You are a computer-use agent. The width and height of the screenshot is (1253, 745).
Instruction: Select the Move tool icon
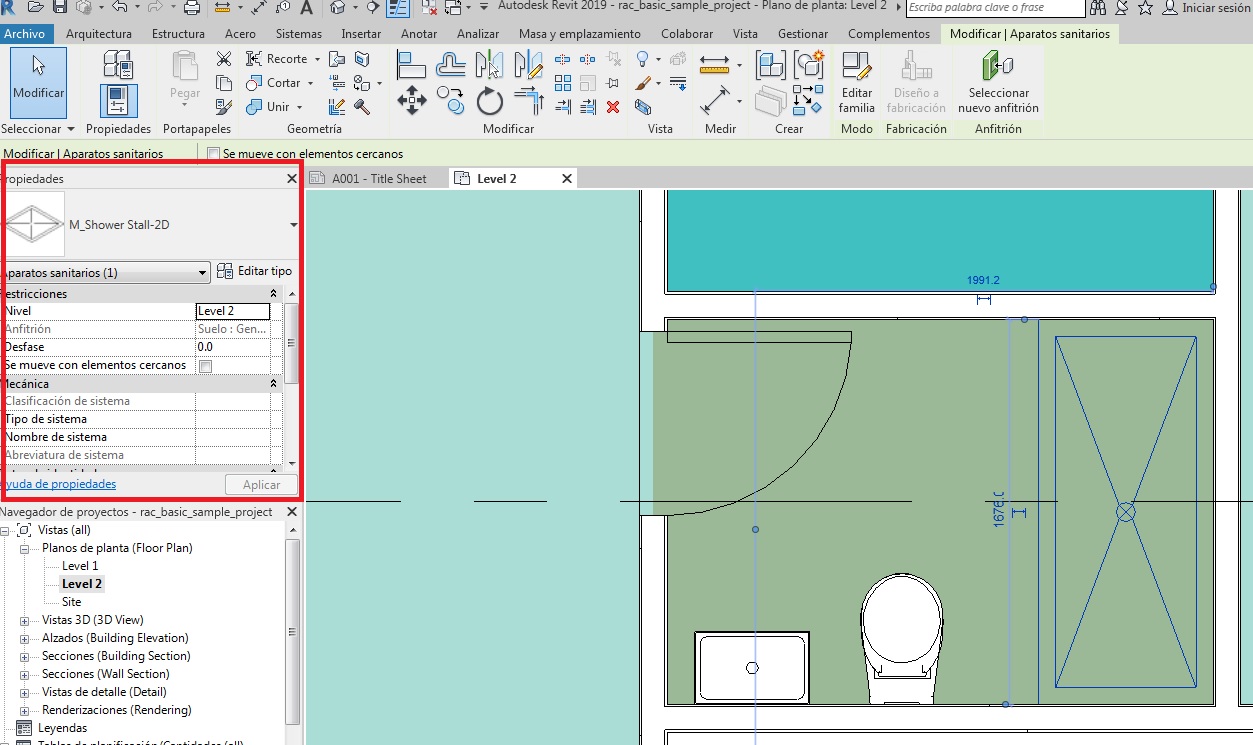point(412,101)
